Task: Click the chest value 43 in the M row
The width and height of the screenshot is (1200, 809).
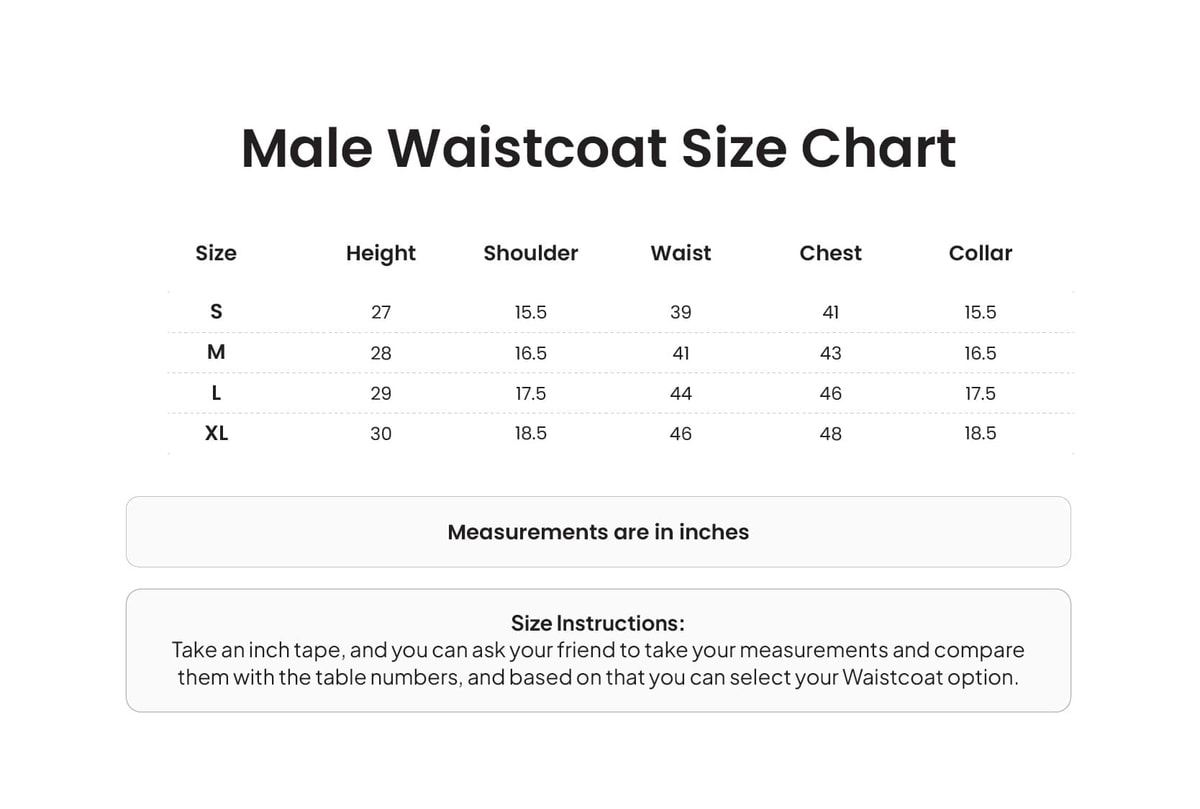Action: click(x=831, y=353)
